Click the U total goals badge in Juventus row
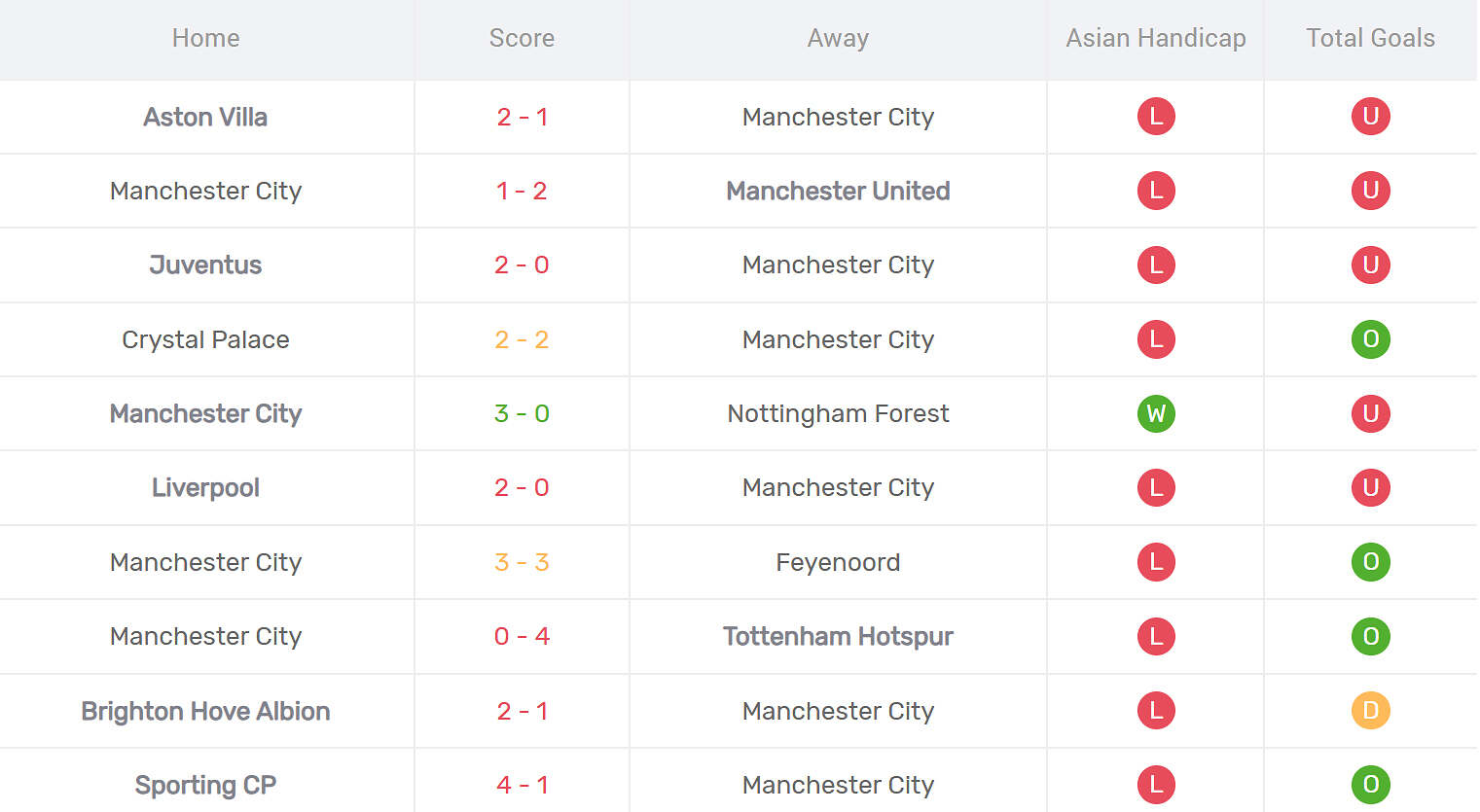This screenshot has height=812, width=1480. [1370, 265]
